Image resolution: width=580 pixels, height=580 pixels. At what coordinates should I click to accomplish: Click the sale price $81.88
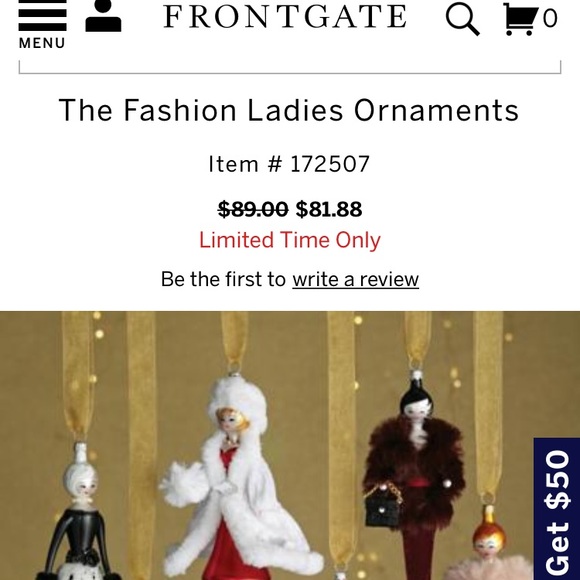tap(329, 209)
